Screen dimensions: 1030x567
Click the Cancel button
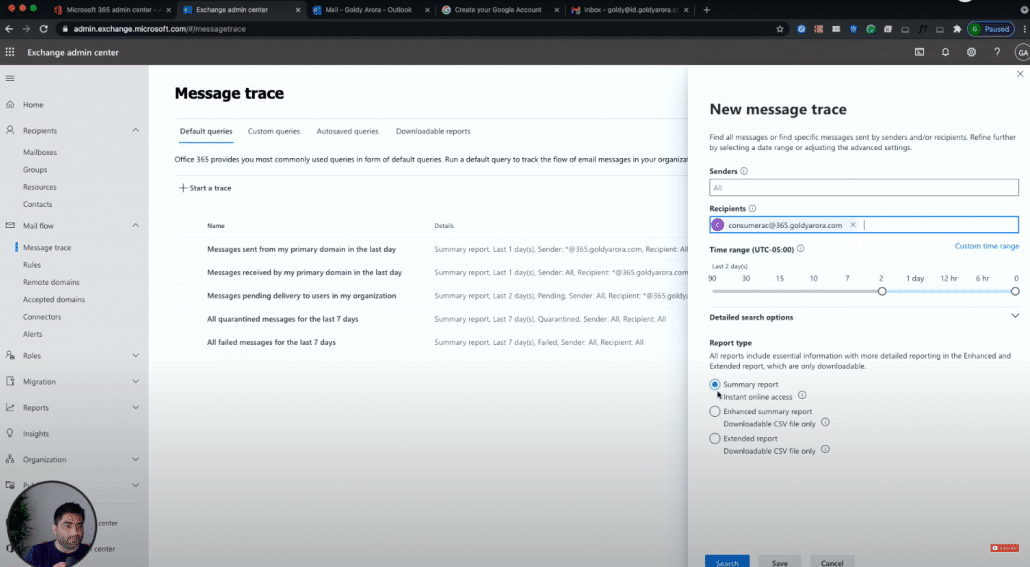pos(832,562)
